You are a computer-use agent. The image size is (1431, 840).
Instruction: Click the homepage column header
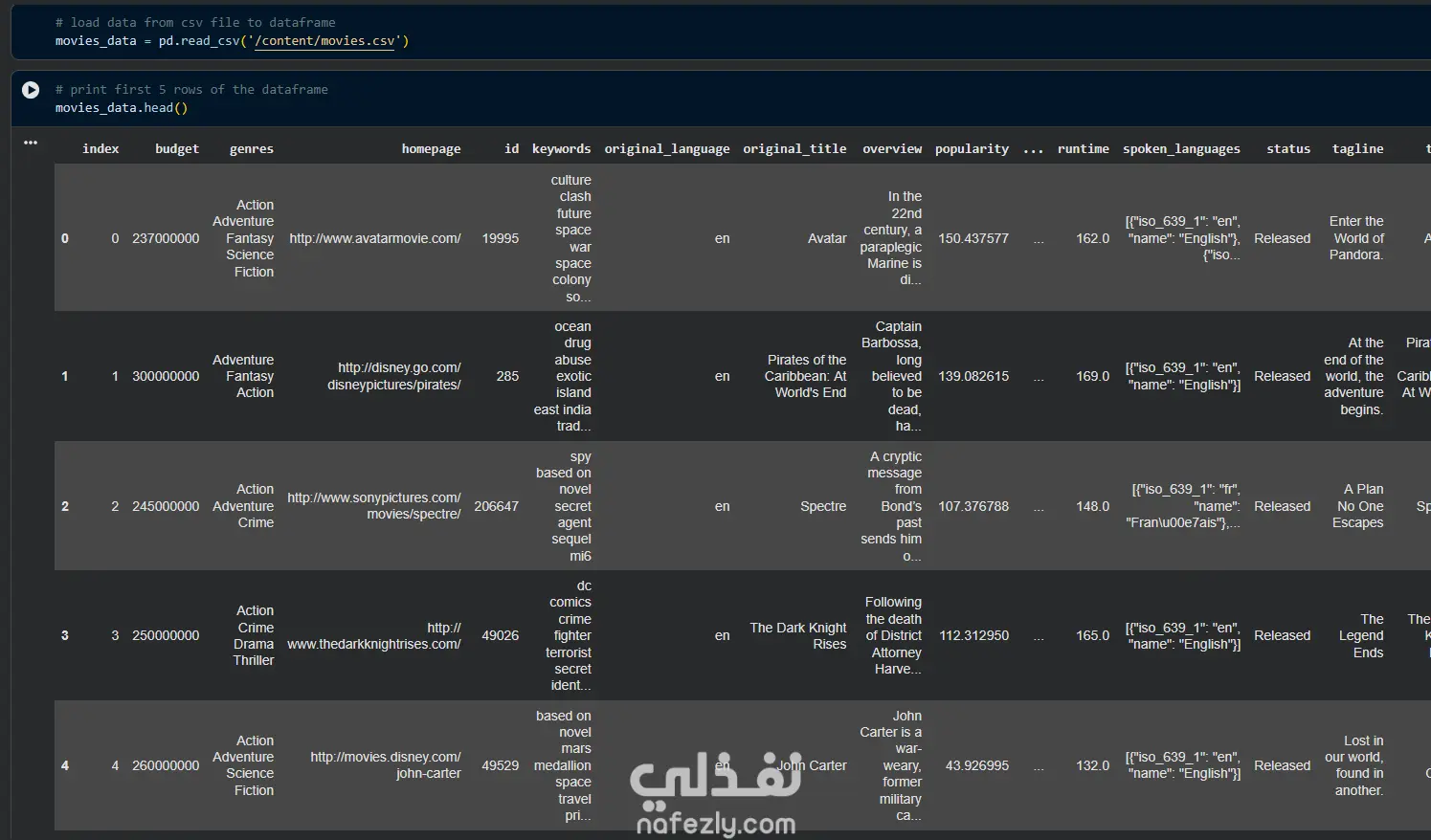click(x=431, y=149)
